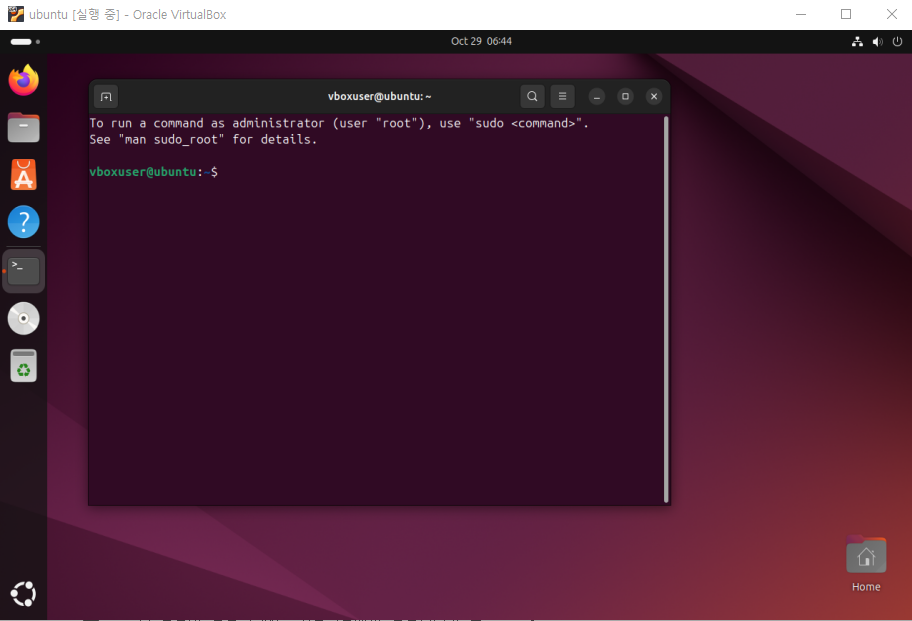The height and width of the screenshot is (621, 912).
Task: Launch the Ubuntu App Center icon
Action: click(x=23, y=174)
